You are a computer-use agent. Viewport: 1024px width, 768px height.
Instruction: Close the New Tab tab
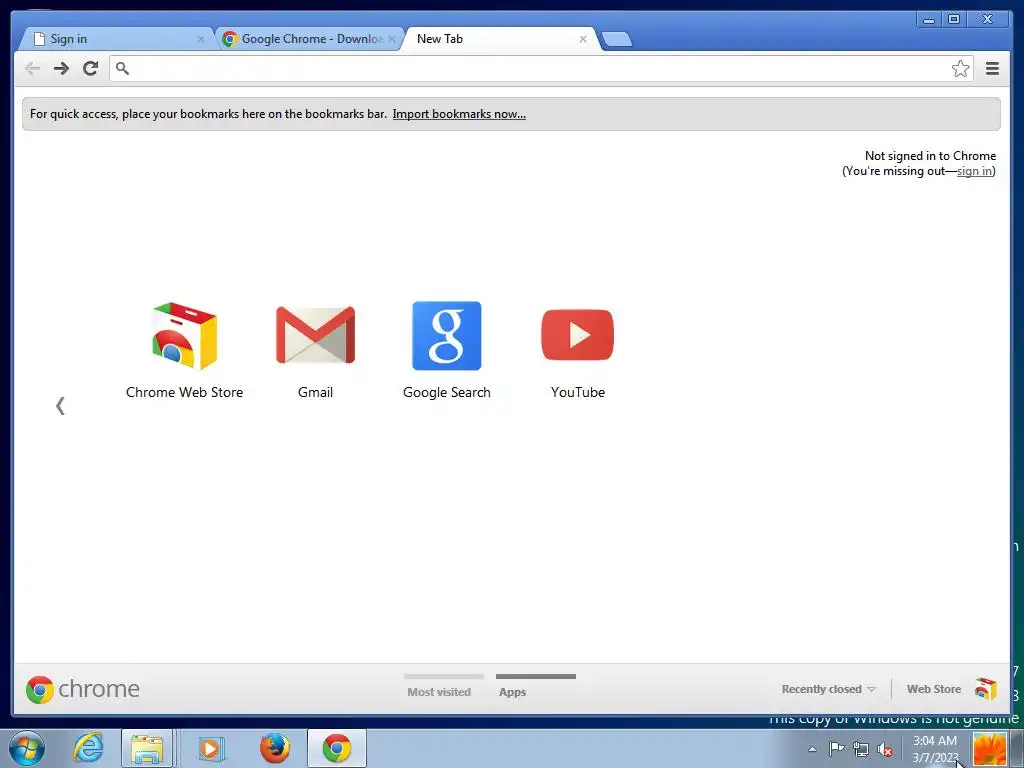pyautogui.click(x=583, y=39)
